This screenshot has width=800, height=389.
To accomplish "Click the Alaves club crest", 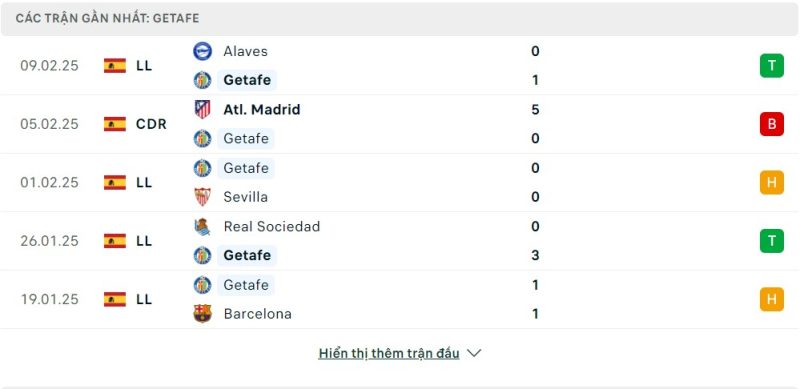I will coord(203,51).
